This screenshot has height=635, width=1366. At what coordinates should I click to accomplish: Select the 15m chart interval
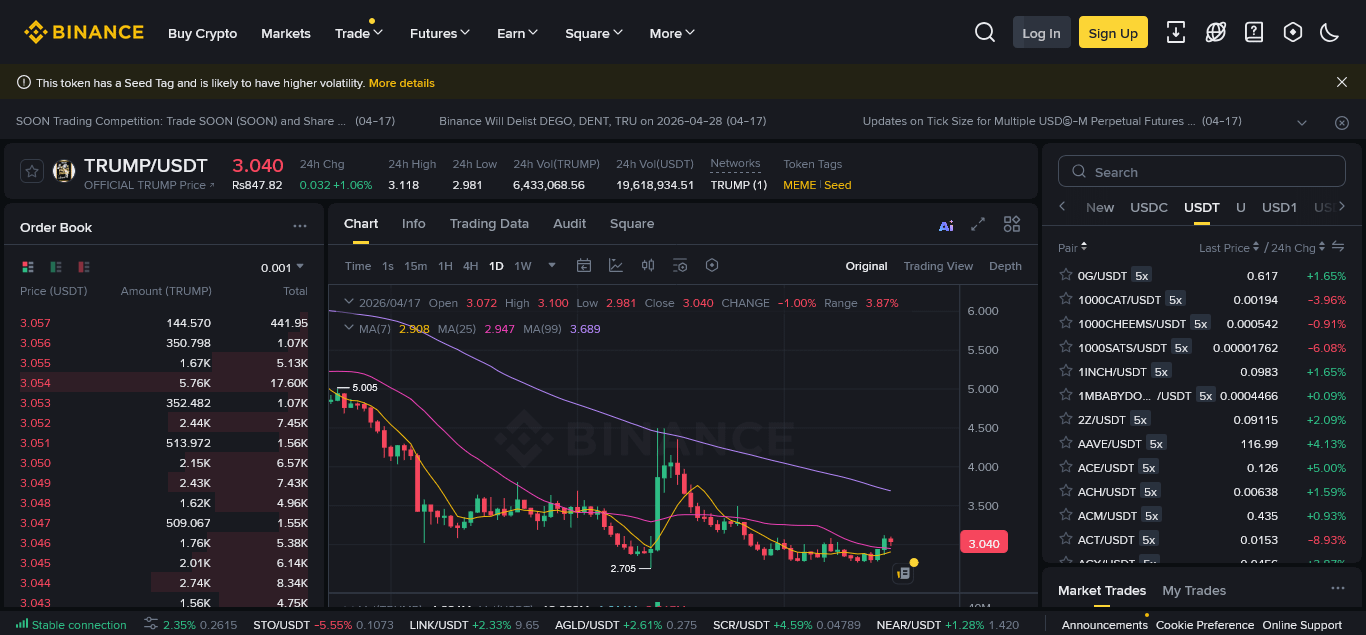(x=415, y=266)
